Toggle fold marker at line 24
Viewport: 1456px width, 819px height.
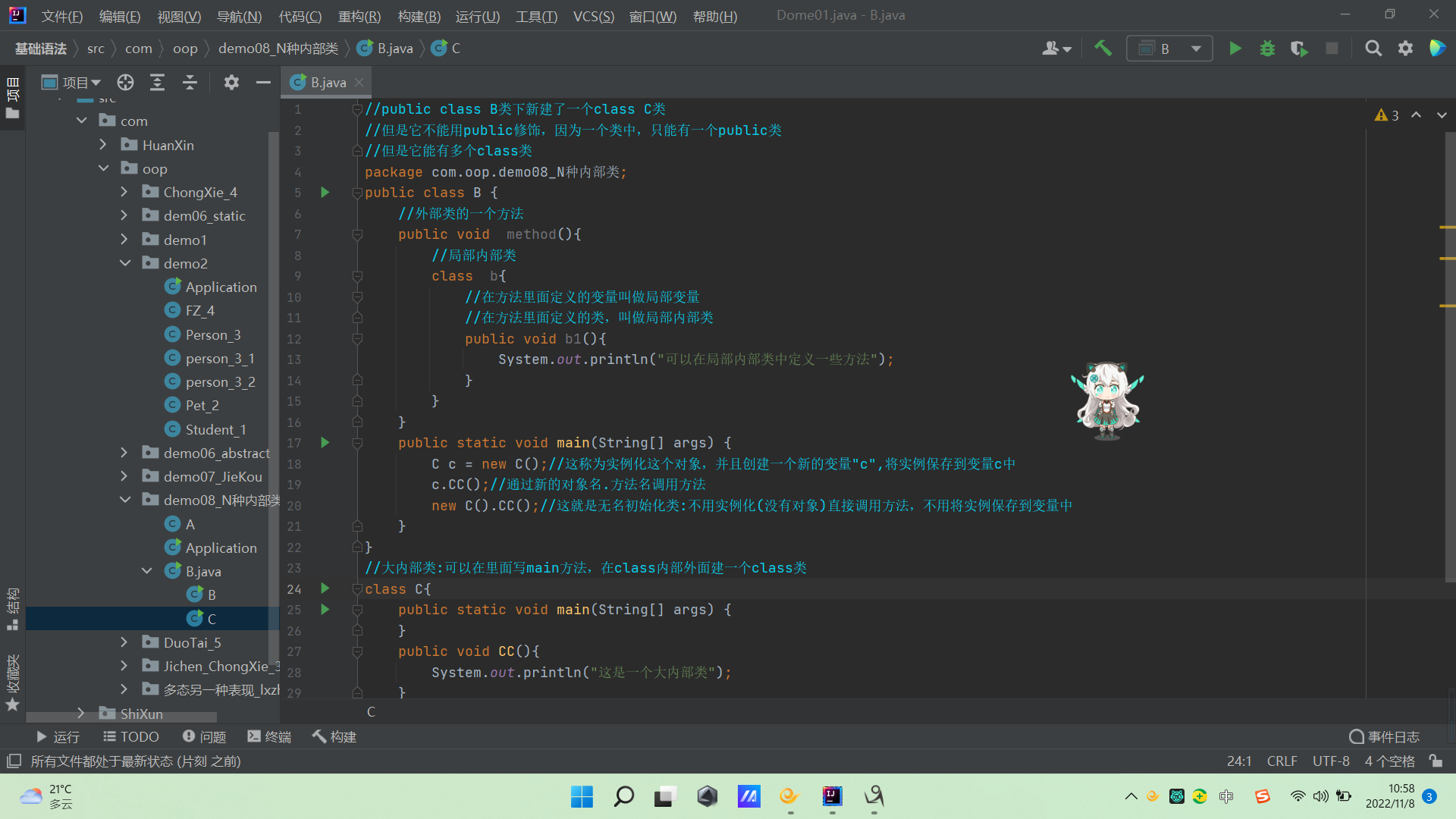pyautogui.click(x=357, y=588)
